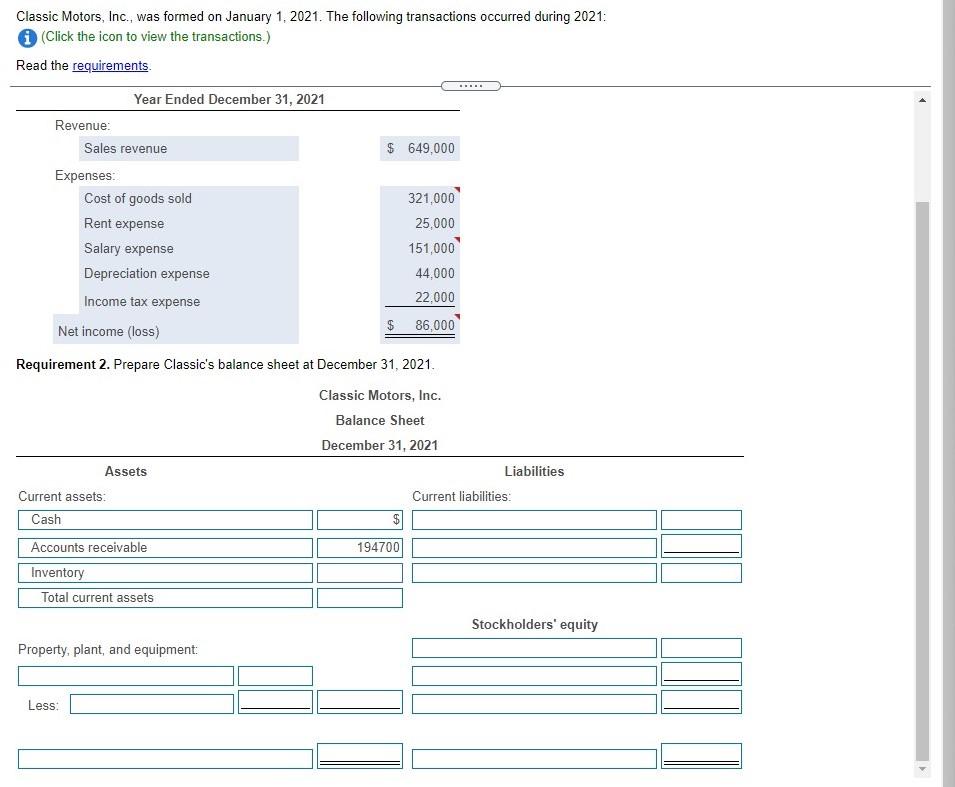
Task: Click the Total current assets amount field
Action: pyautogui.click(x=360, y=598)
